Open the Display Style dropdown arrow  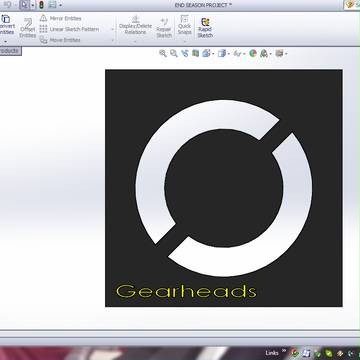click(x=228, y=54)
